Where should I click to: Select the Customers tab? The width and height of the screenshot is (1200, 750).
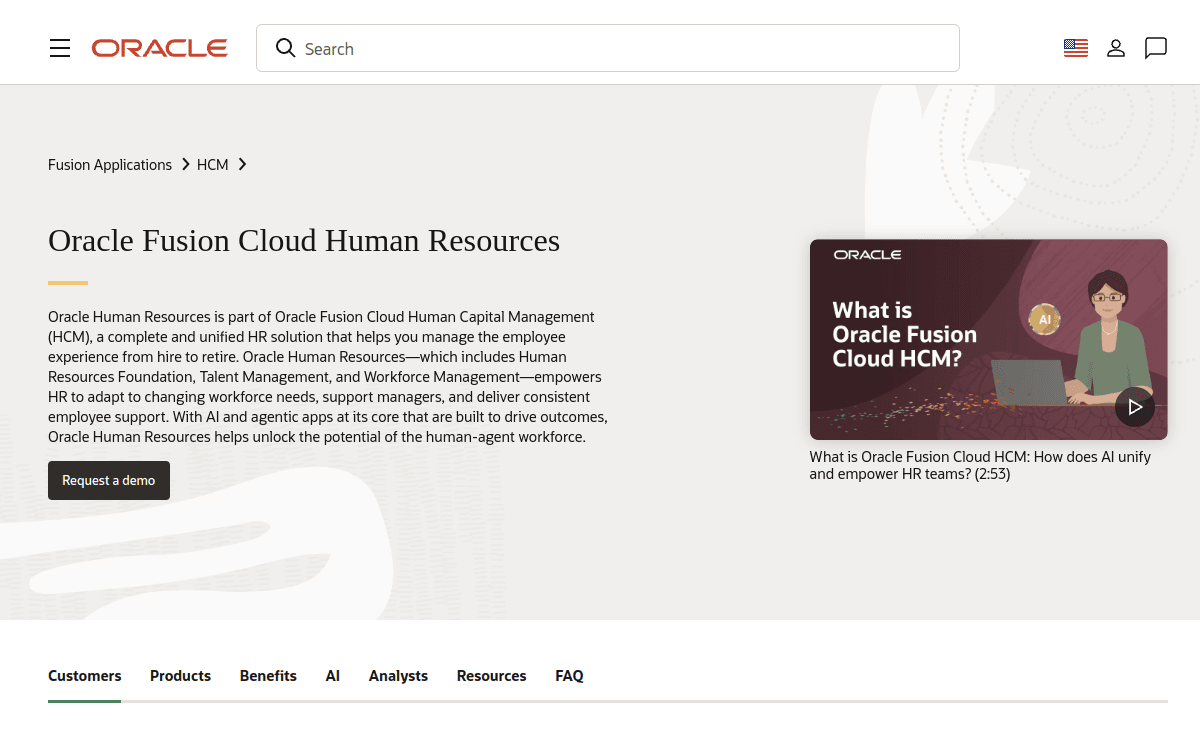pyautogui.click(x=85, y=676)
